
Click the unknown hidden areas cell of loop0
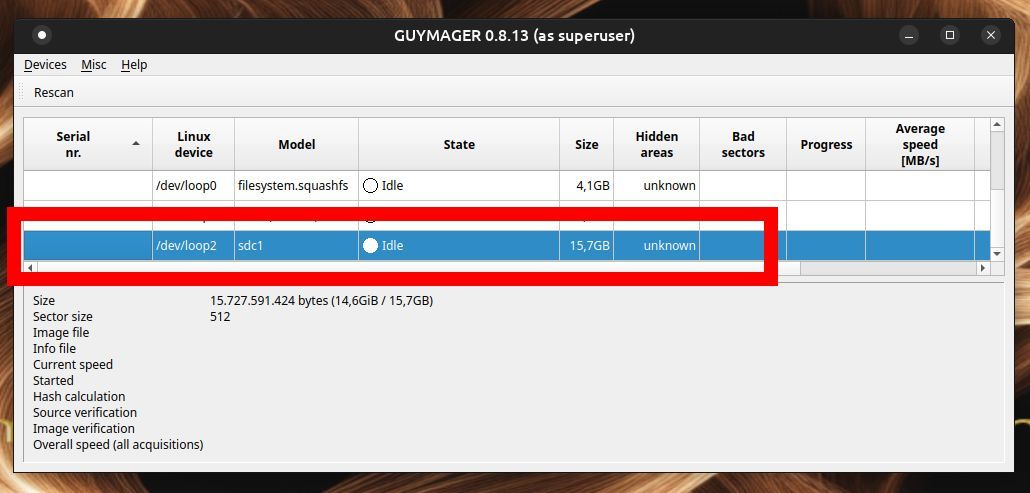pyautogui.click(x=656, y=186)
